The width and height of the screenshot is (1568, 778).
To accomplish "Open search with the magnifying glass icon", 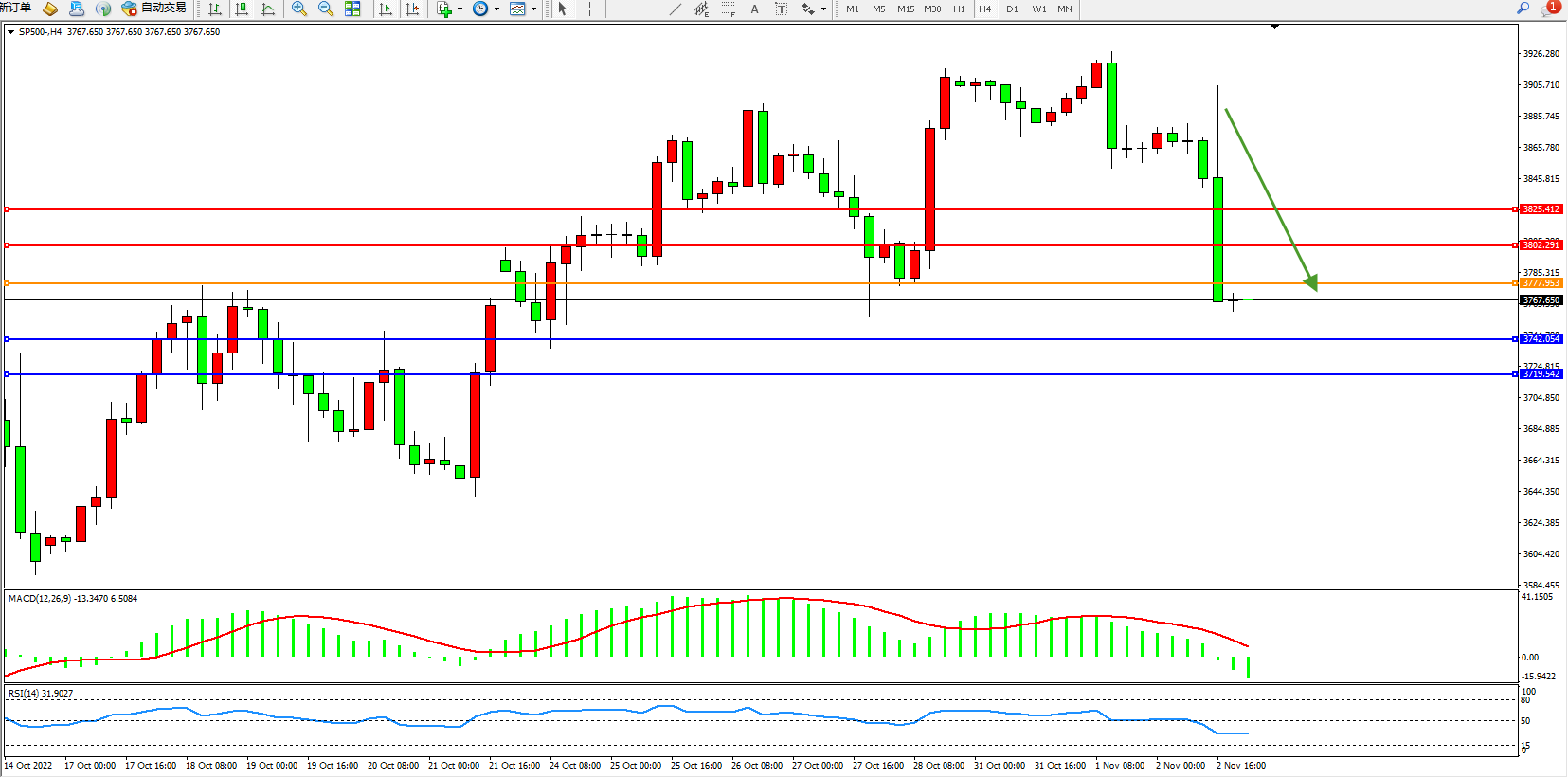I will 1523,9.
